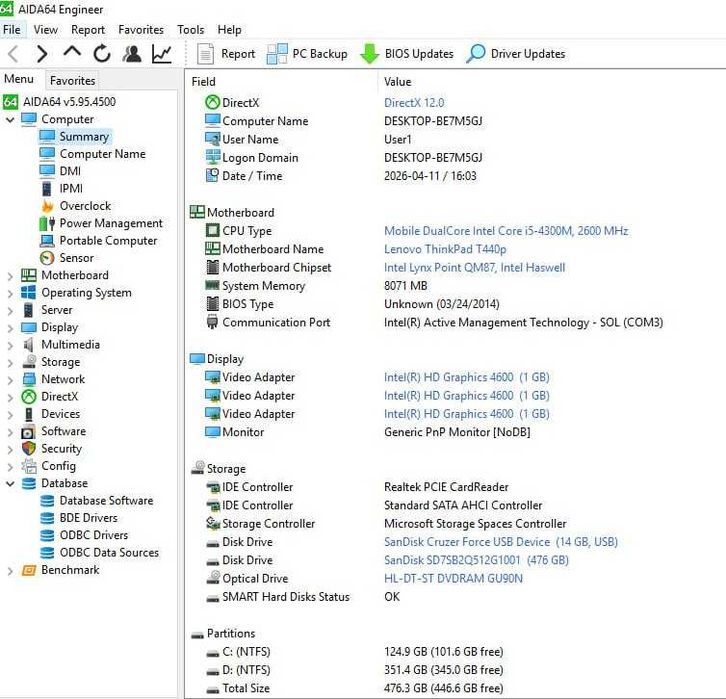Select ODBC Data Sources in the tree
The height and width of the screenshot is (699, 726).
click(109, 553)
